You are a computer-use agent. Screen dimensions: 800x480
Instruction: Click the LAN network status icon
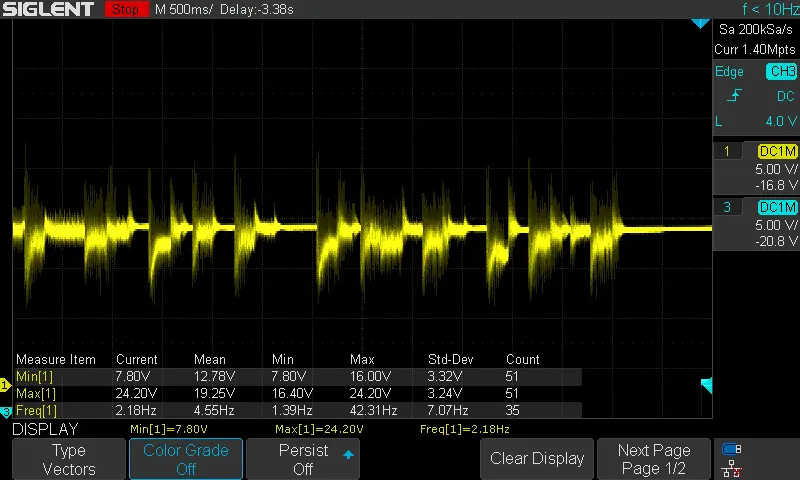pyautogui.click(x=732, y=467)
